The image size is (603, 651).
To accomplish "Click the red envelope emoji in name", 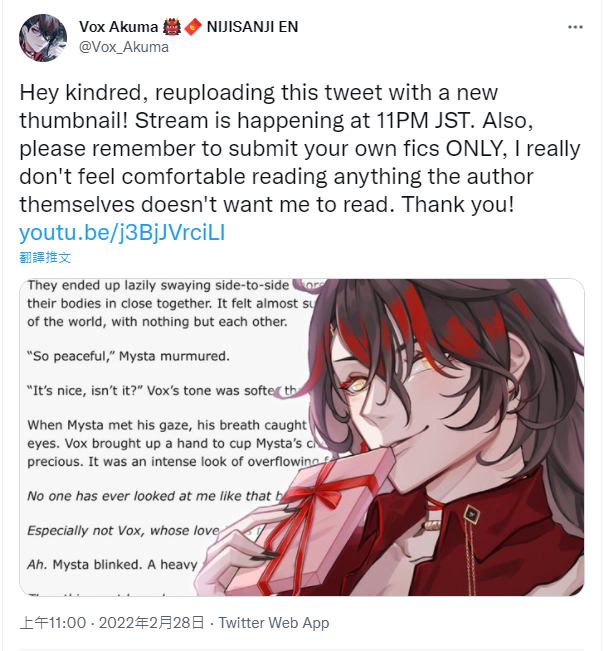I will tap(193, 27).
